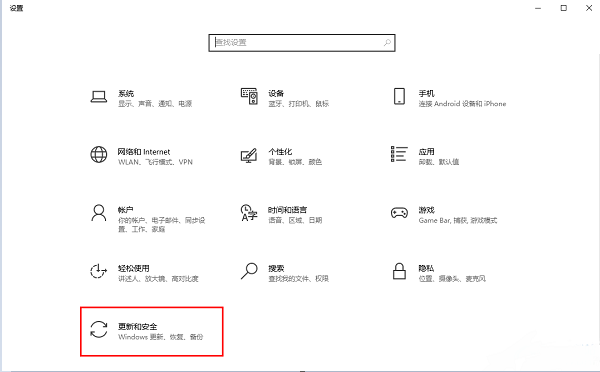The width and height of the screenshot is (600, 372).
Task: Open 时间和语言 settings title
Action: pyautogui.click(x=287, y=210)
